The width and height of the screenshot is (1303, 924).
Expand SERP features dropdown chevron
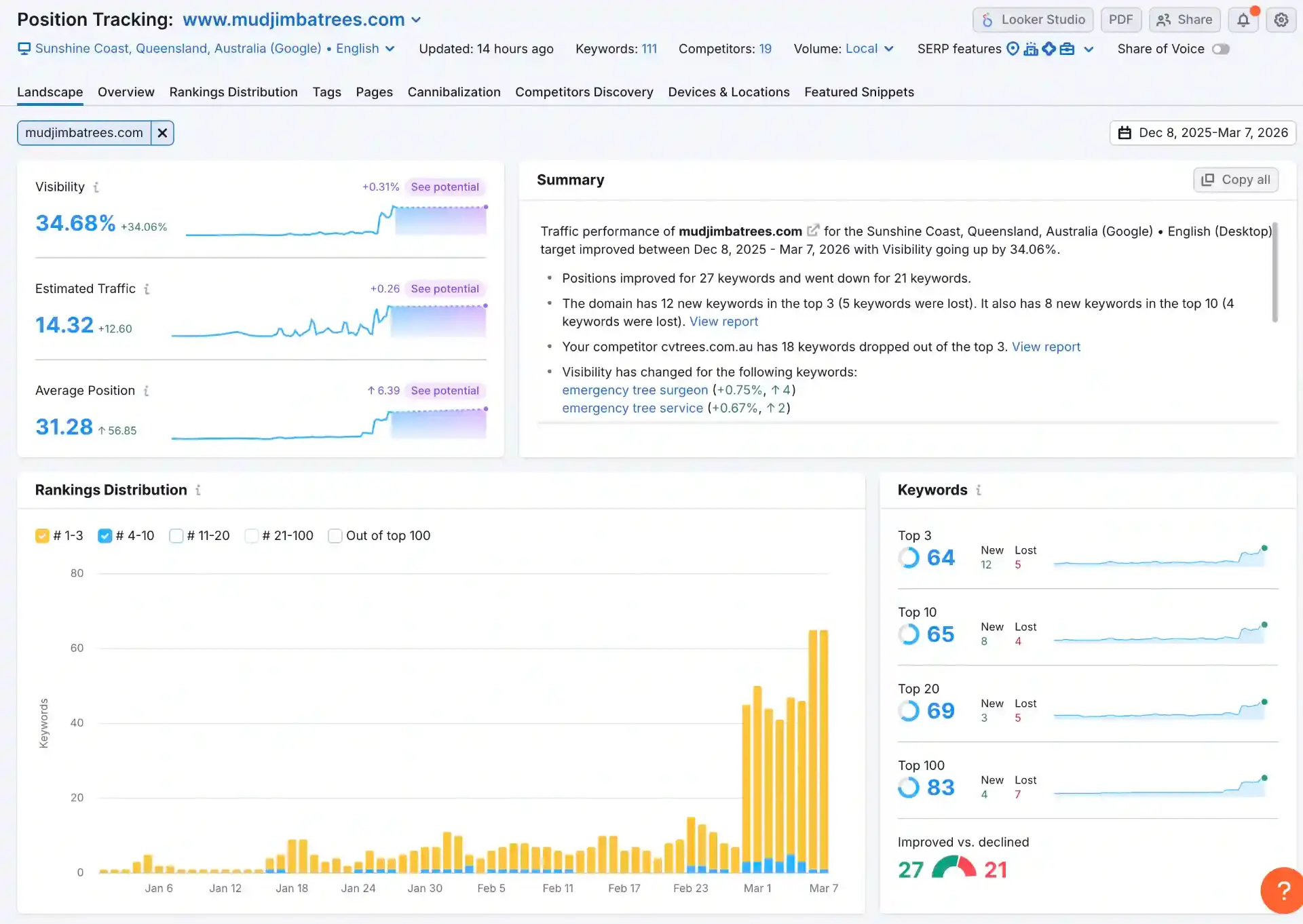tap(1089, 49)
